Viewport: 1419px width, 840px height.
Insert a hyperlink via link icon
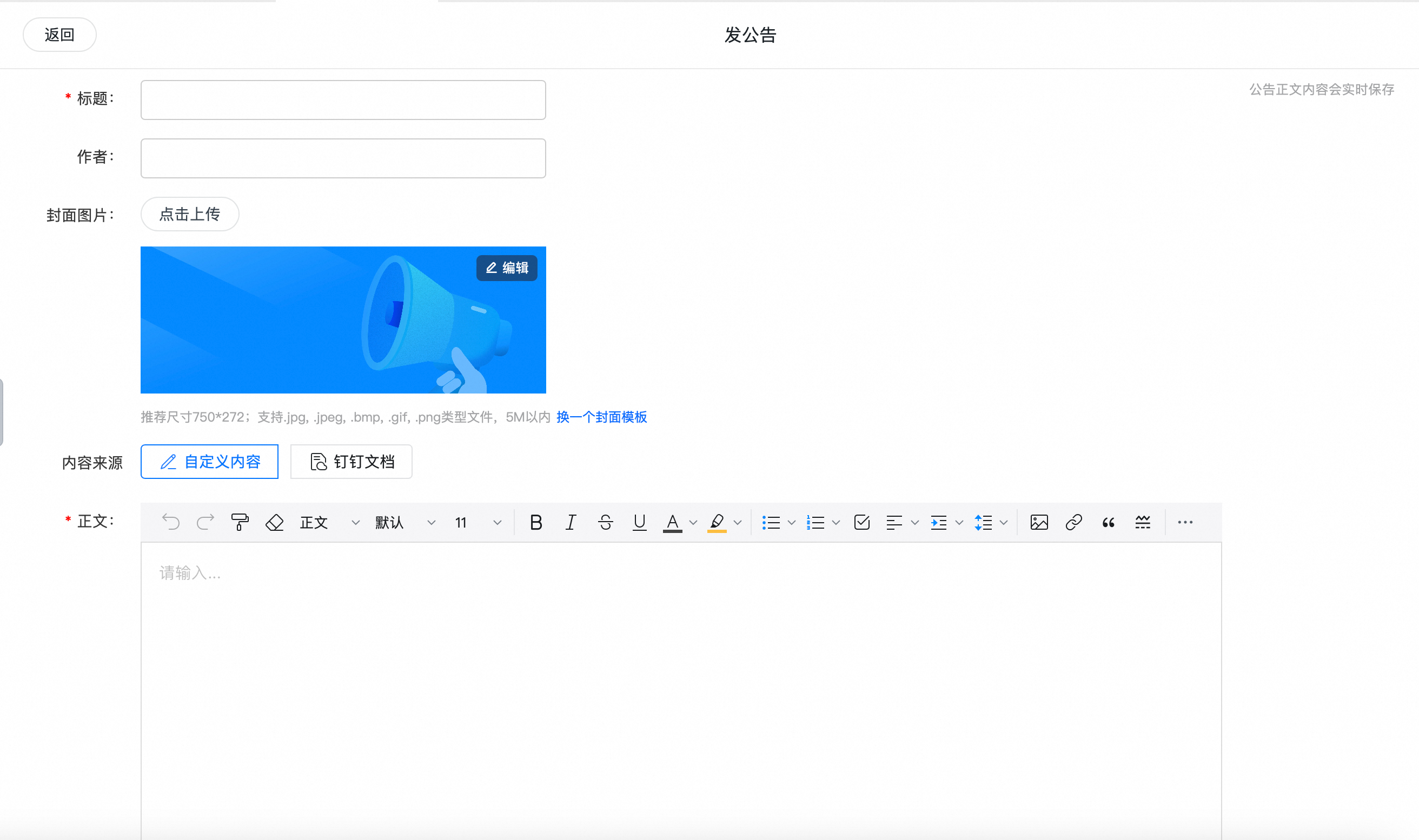1073,522
